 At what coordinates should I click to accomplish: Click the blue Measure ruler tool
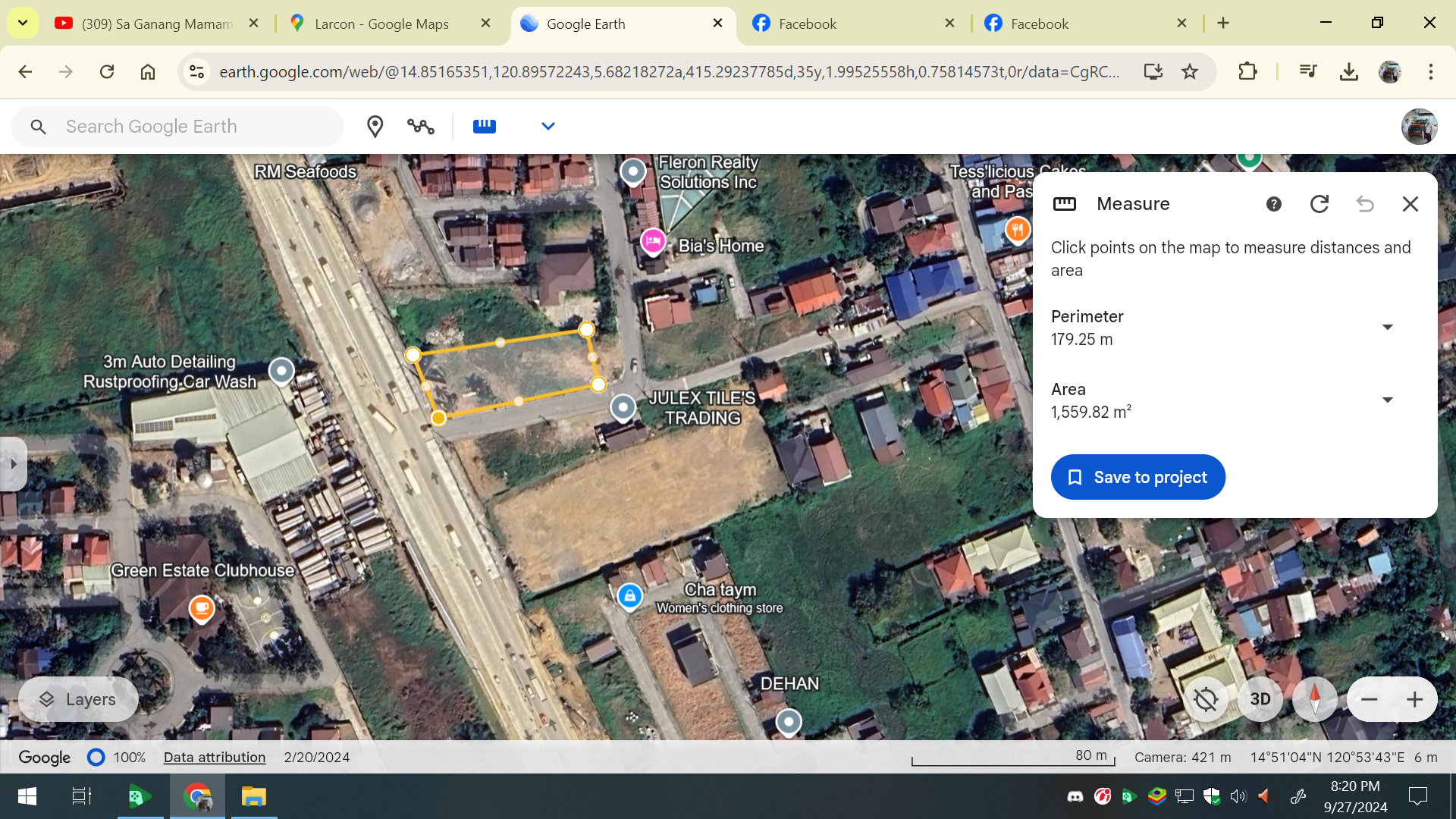point(485,127)
